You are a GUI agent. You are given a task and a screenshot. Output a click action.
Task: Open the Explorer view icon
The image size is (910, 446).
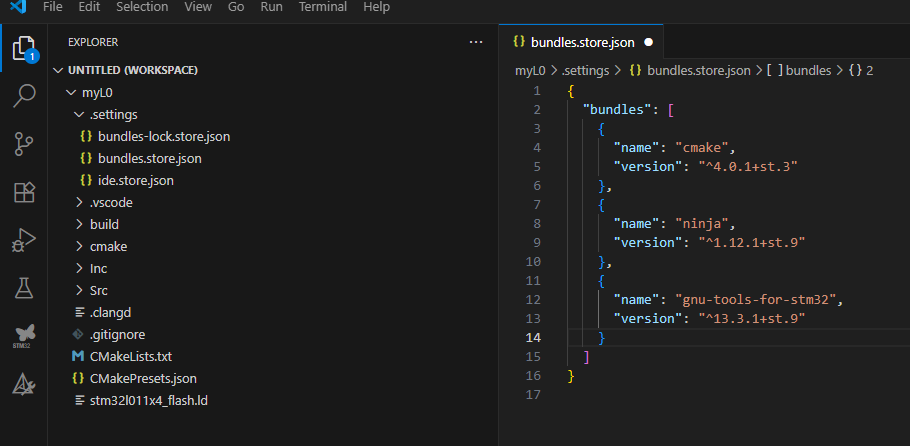tap(23, 48)
